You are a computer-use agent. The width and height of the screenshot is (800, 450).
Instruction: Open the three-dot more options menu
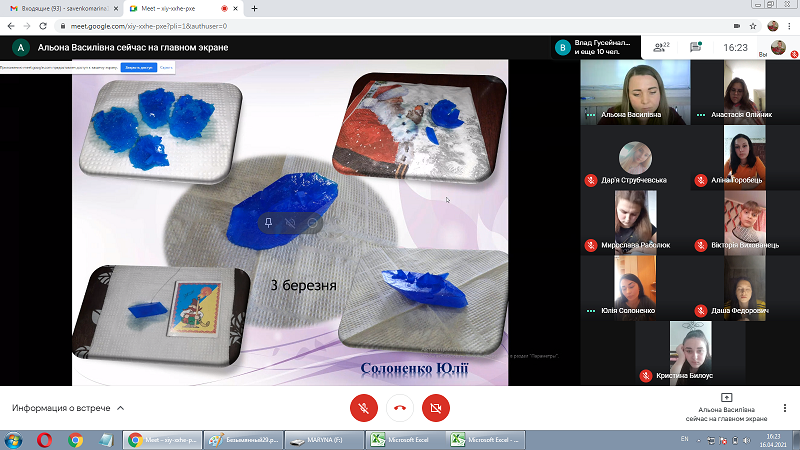click(785, 408)
